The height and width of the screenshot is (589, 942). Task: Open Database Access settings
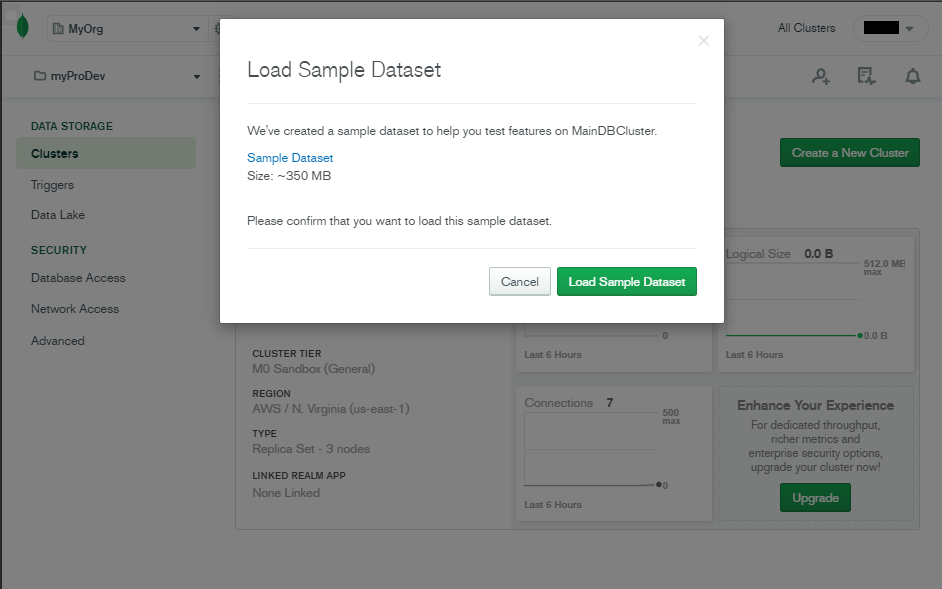coord(78,278)
